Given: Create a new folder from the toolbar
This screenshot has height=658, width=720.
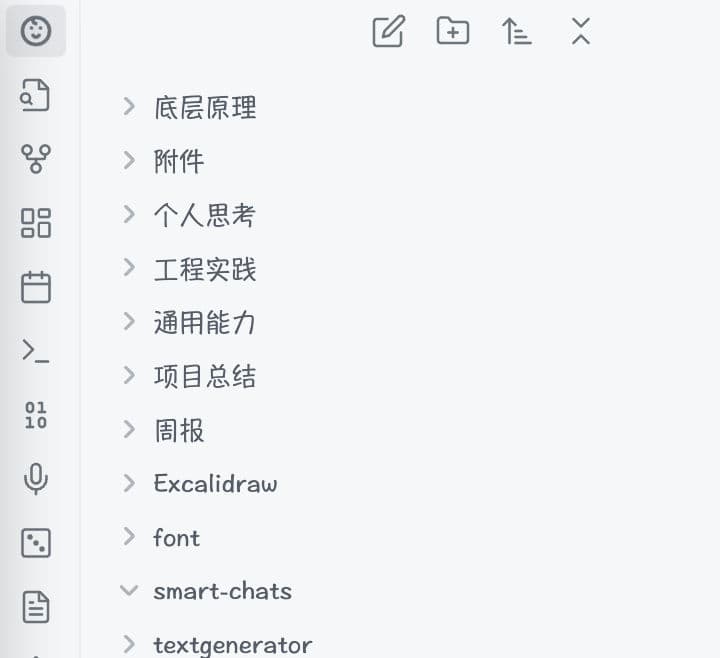Looking at the screenshot, I should [453, 31].
